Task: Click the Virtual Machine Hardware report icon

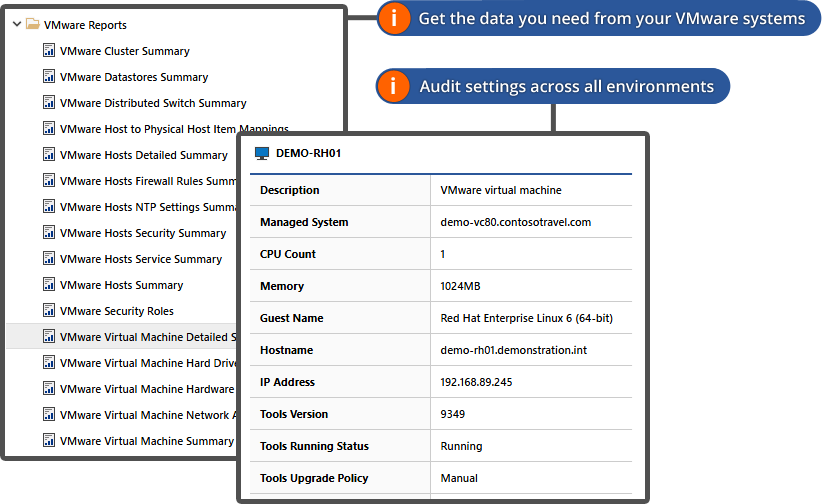Action: 49,389
